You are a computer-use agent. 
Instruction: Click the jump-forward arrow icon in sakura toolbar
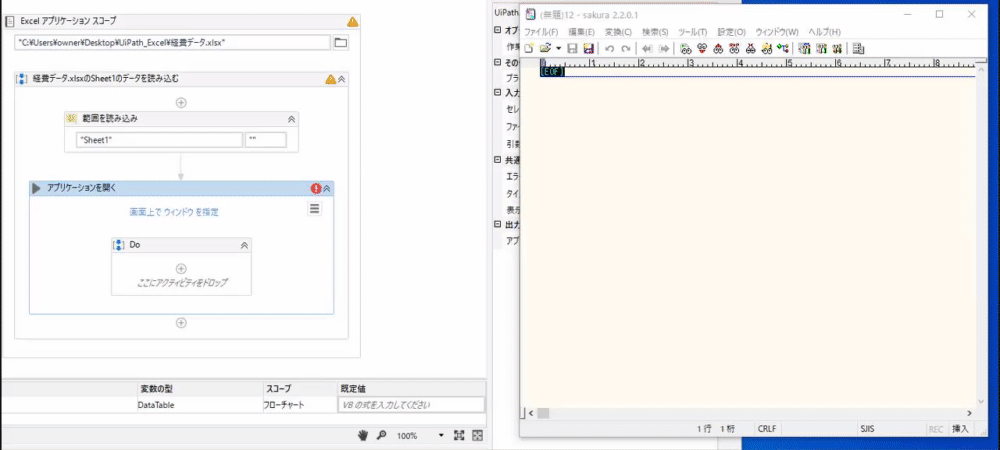664,48
